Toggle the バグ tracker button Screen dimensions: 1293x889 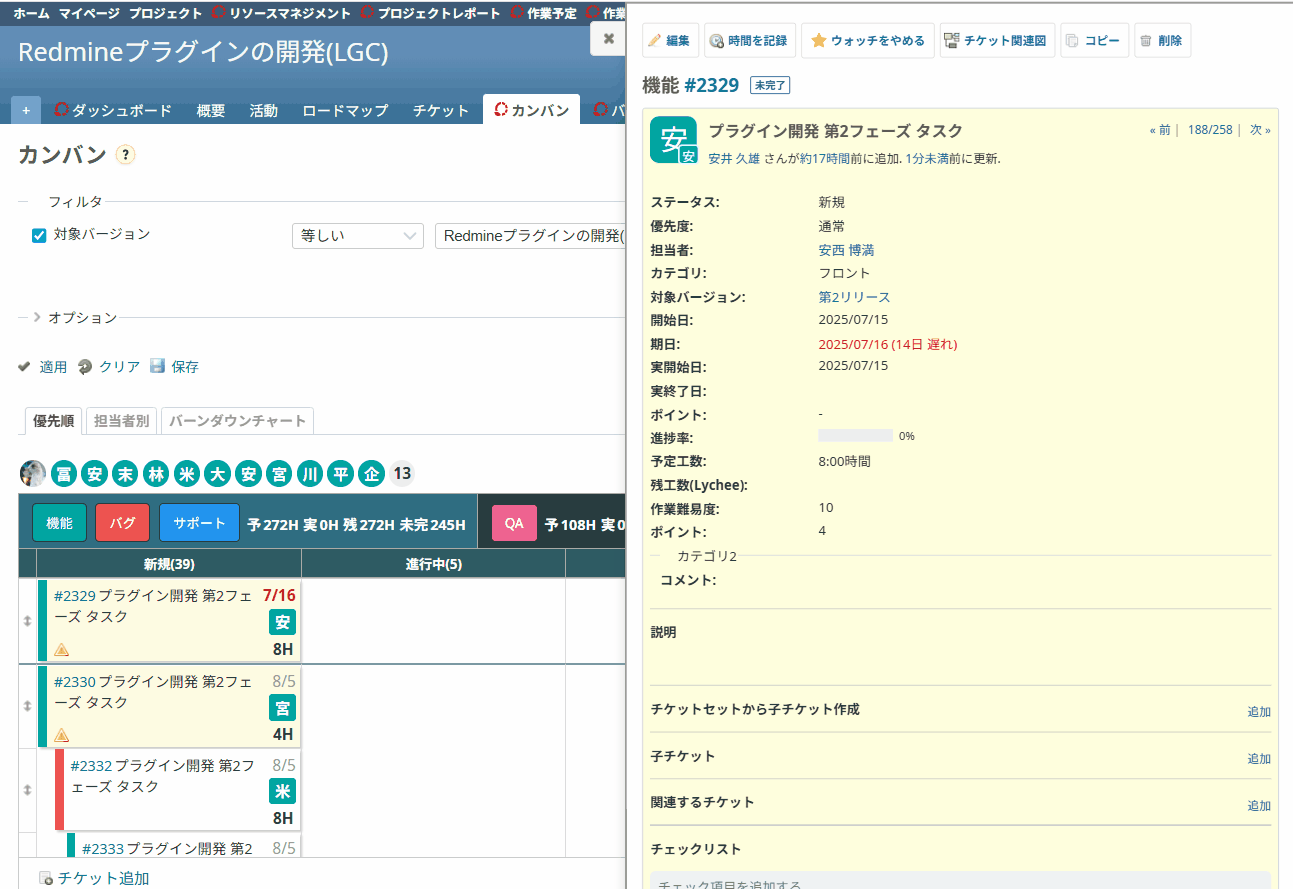(122, 523)
